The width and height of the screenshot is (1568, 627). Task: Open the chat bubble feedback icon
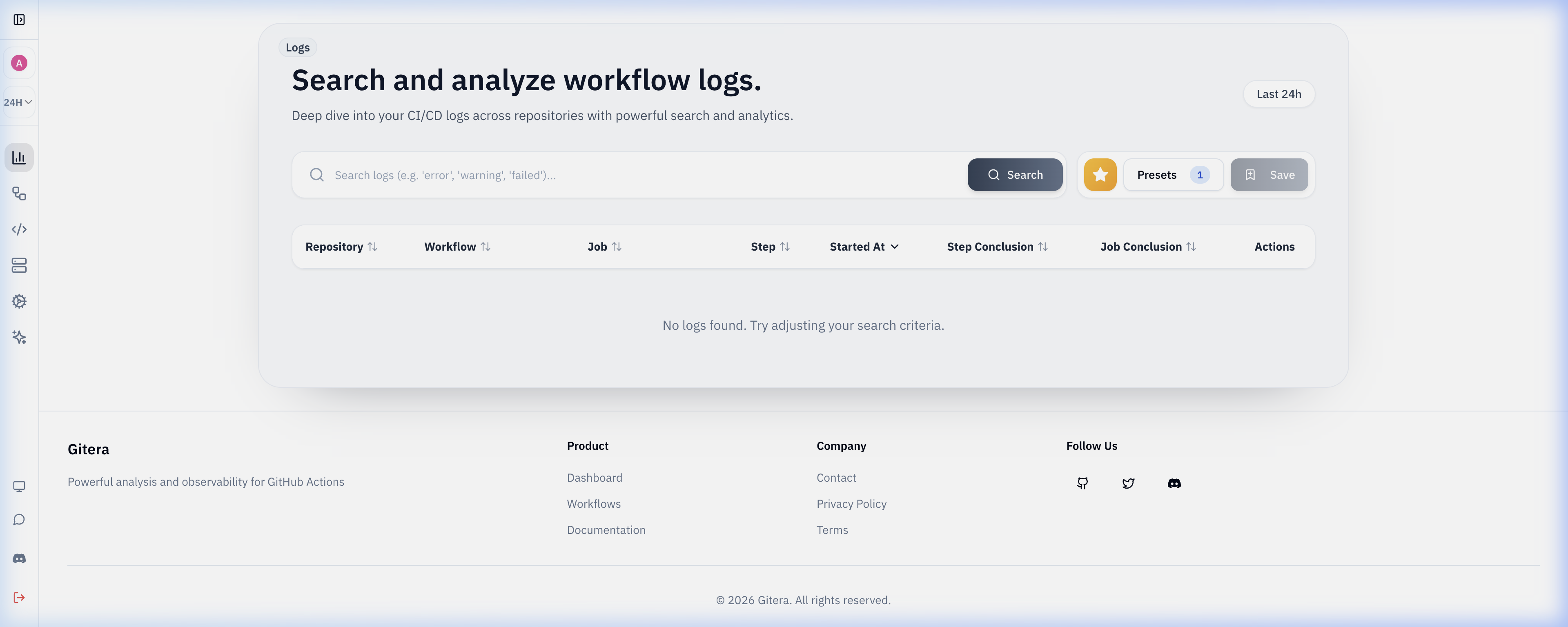[x=19, y=519]
